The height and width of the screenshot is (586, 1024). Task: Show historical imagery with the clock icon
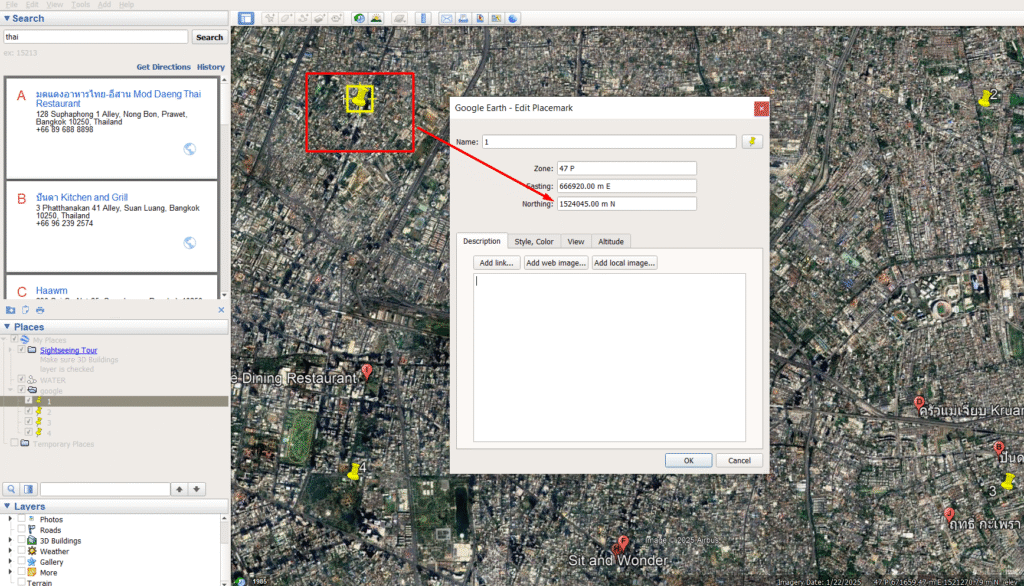(x=359, y=18)
